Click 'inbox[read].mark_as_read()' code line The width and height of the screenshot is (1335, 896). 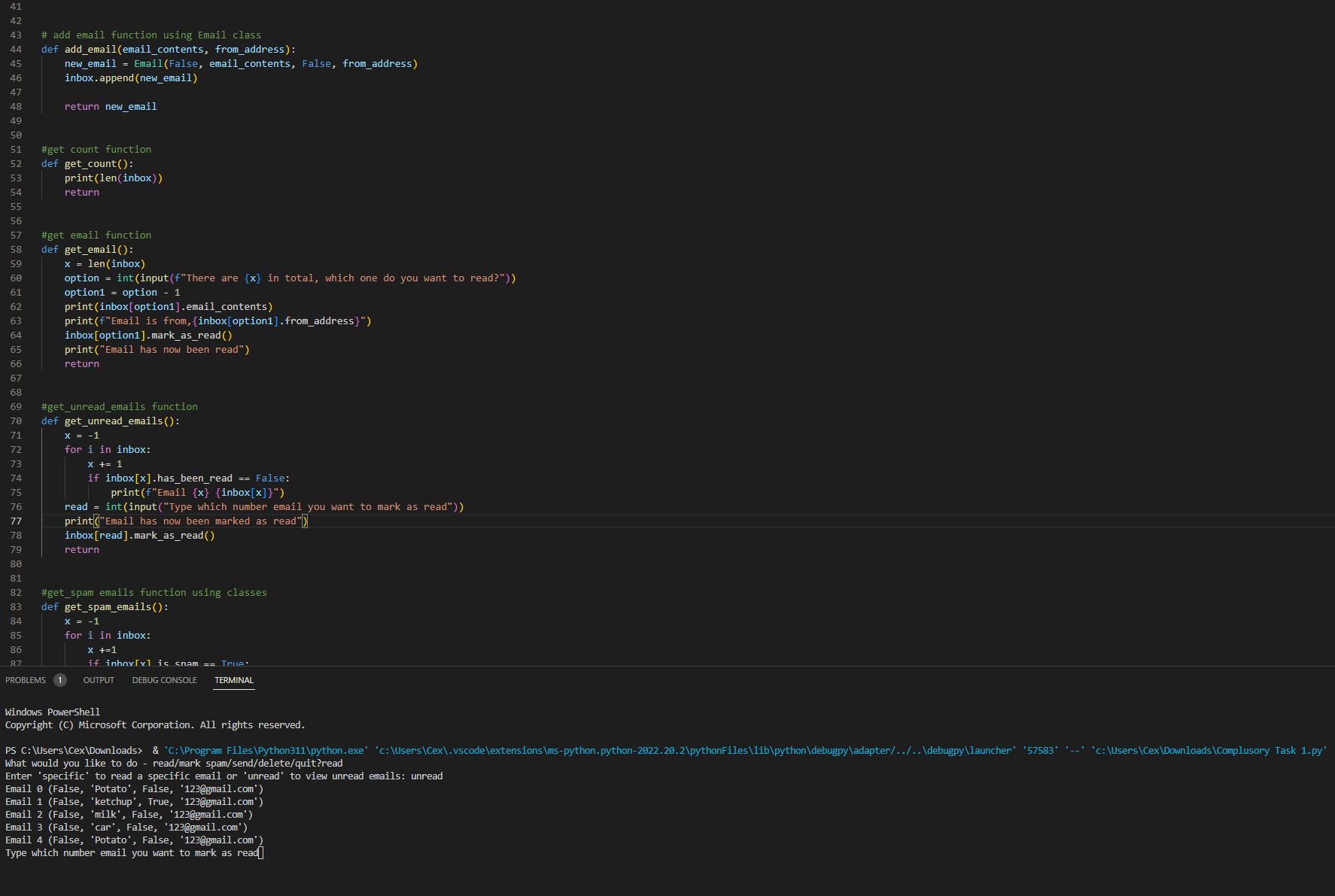(x=140, y=536)
